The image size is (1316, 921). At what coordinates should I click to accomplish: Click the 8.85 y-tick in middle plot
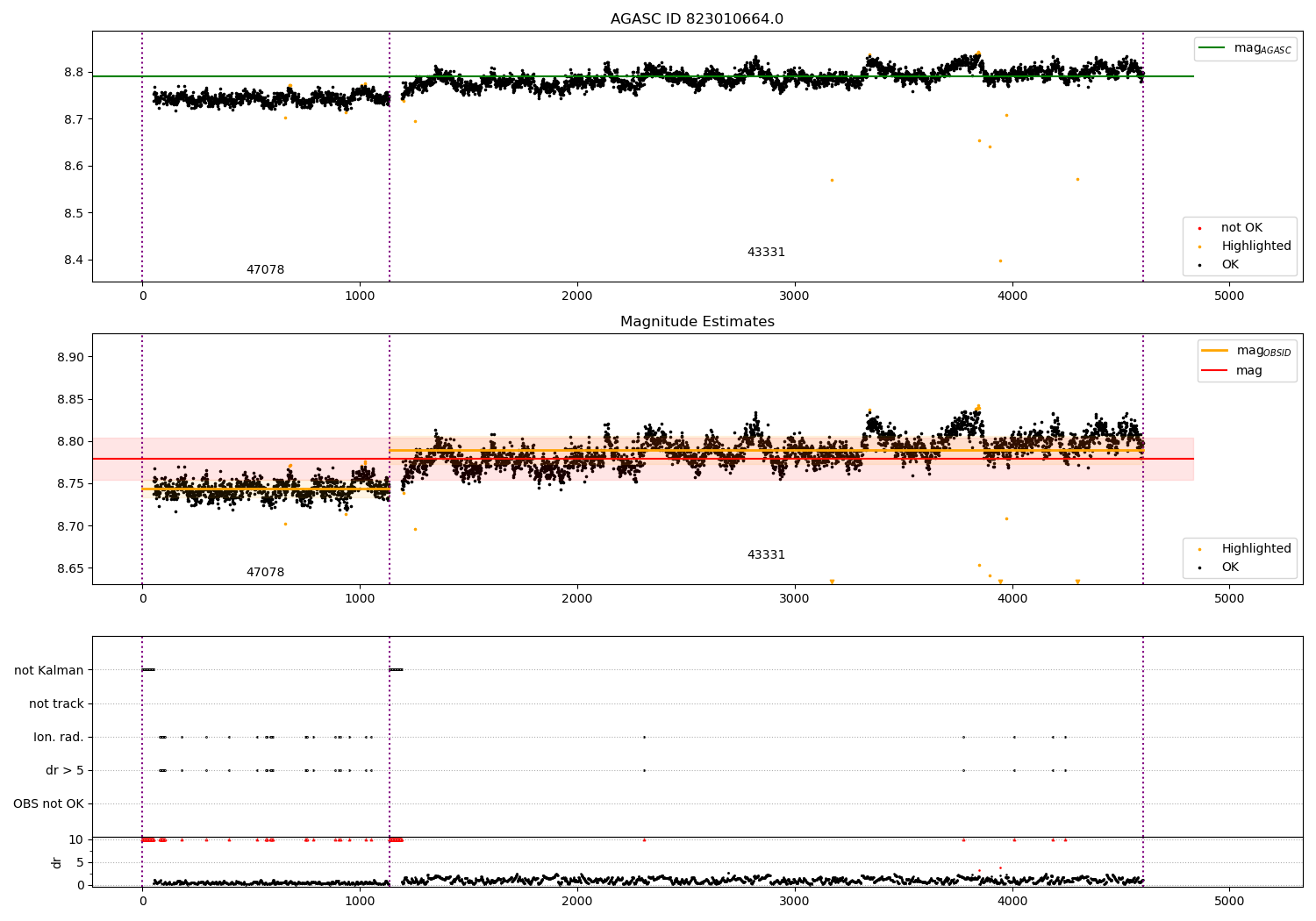(x=72, y=400)
